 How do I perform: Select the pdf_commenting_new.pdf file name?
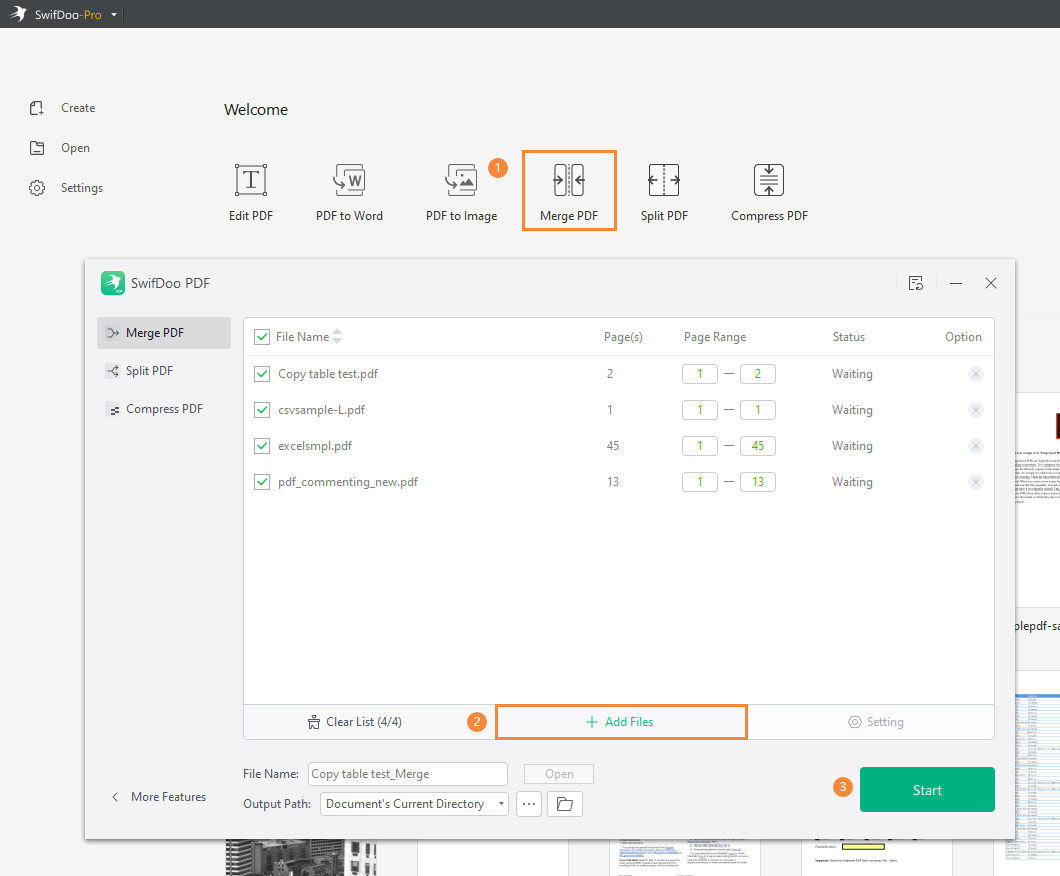pos(348,482)
